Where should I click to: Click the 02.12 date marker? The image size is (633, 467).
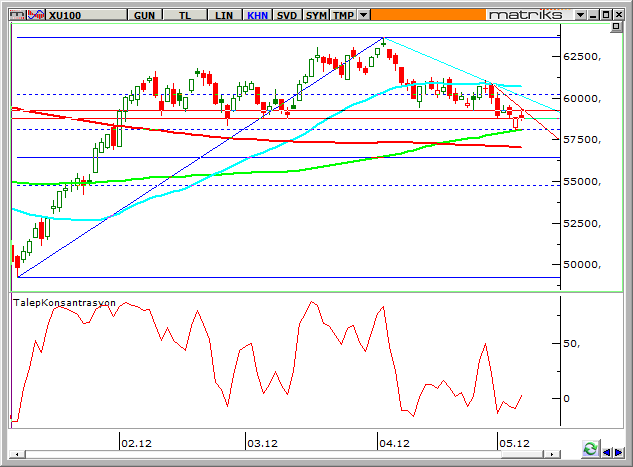coord(136,443)
